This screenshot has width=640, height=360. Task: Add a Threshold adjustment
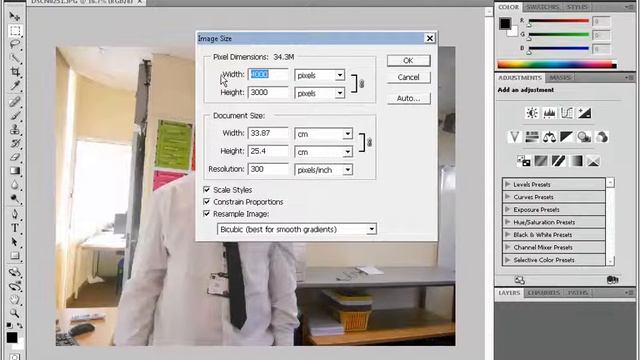tap(558, 161)
